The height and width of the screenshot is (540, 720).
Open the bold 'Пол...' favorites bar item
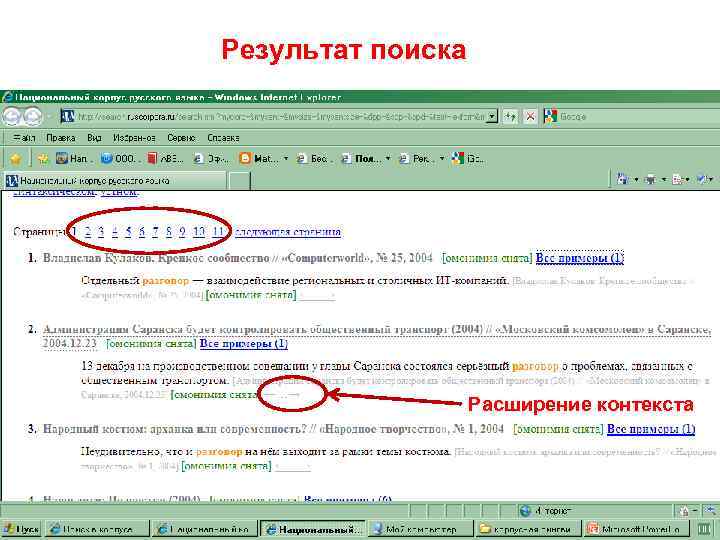click(x=361, y=158)
